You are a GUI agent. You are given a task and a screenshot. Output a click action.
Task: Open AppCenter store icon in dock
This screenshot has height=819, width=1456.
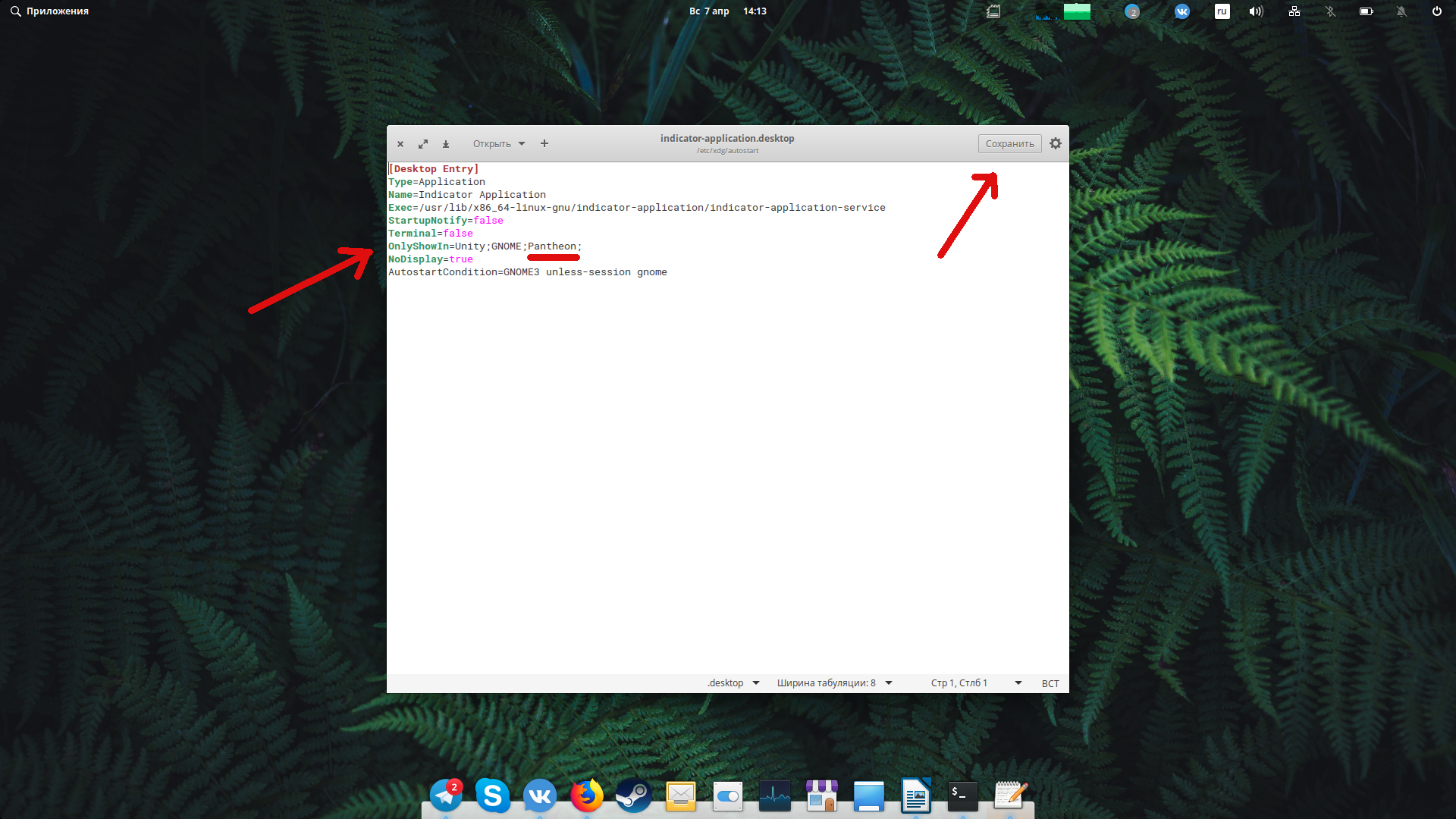tap(822, 796)
